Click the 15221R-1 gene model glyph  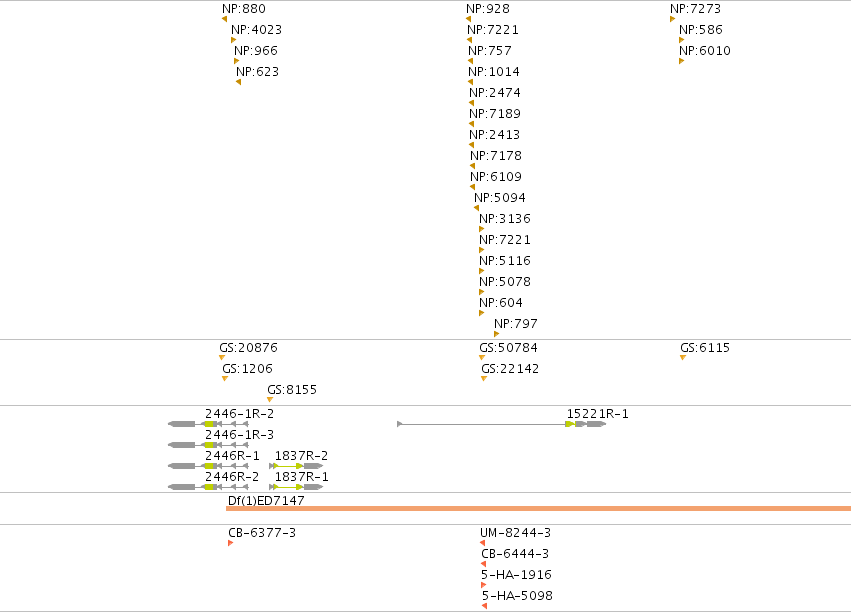click(501, 424)
